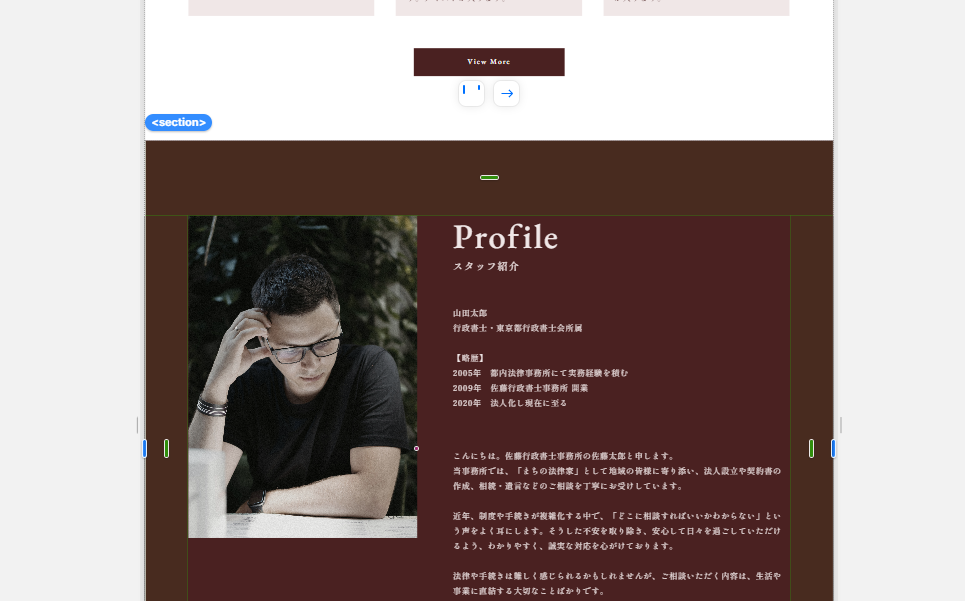Select the スタッフ紹介 subtitle text
965x601 pixels.
[486, 266]
